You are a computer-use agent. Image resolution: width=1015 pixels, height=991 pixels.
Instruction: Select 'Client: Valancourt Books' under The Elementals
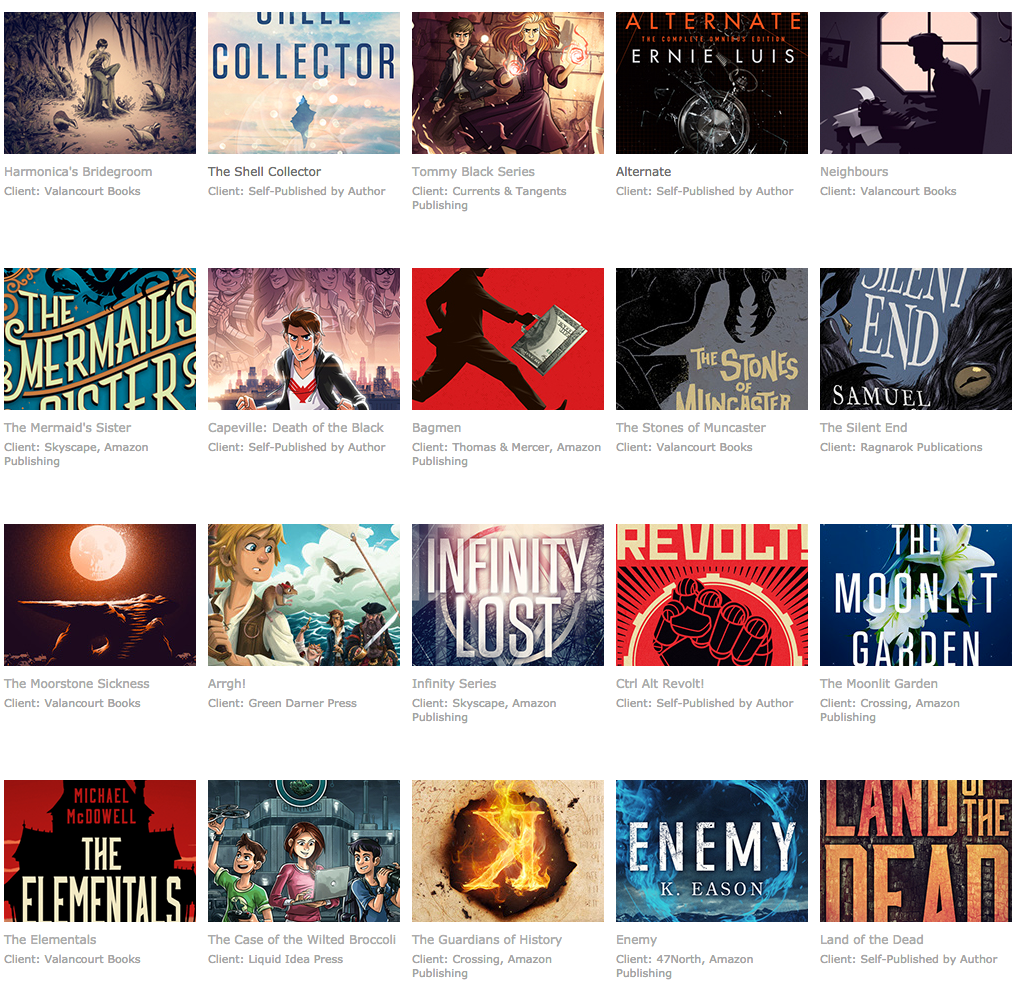pyautogui.click(x=72, y=959)
